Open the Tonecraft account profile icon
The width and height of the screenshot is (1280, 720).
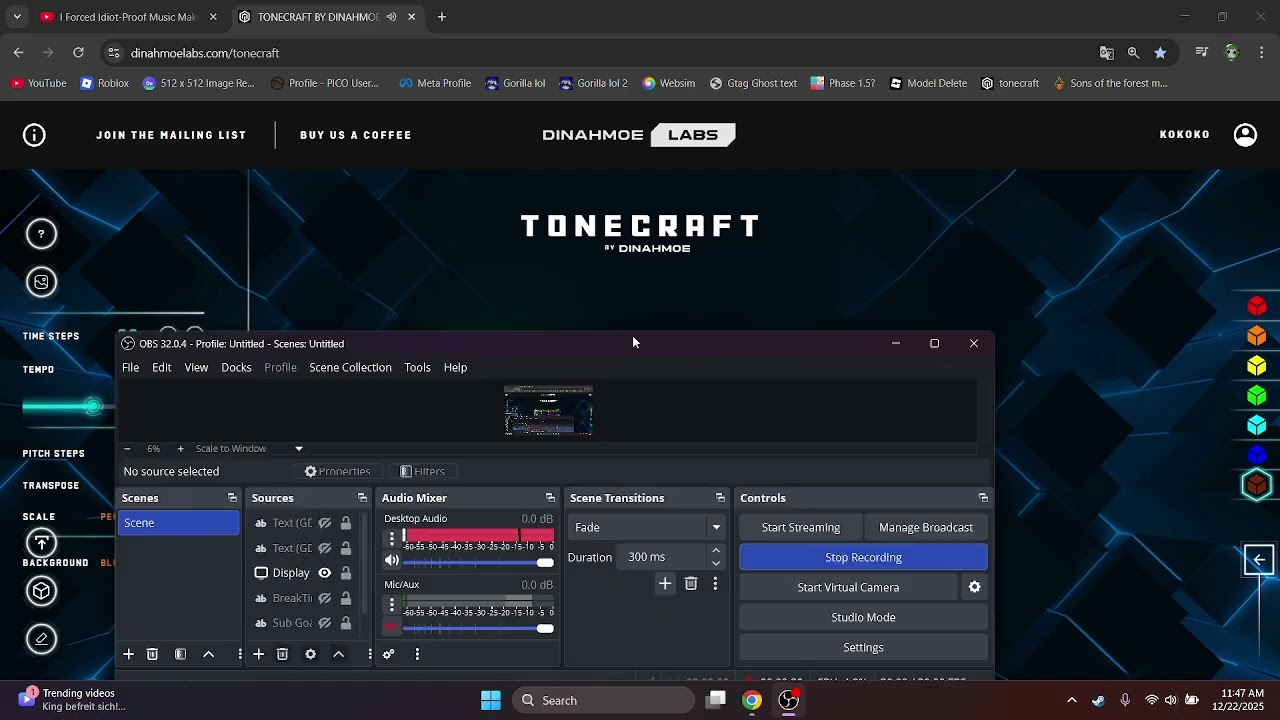(1245, 135)
